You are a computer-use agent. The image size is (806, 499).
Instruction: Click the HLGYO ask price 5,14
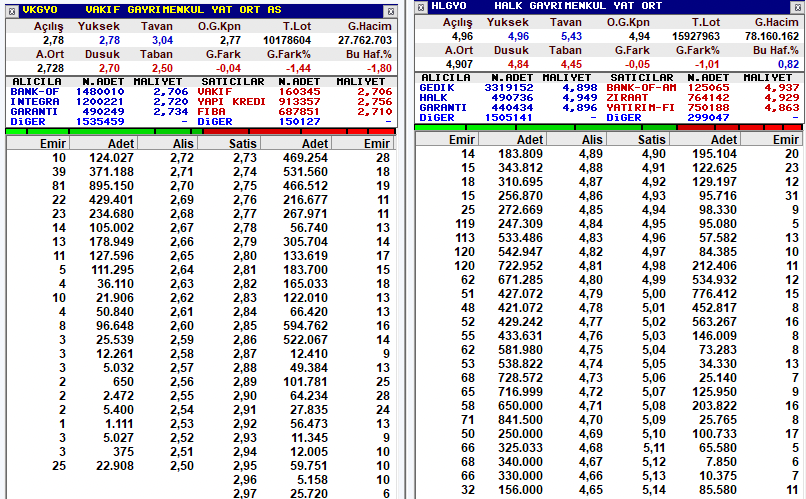(x=653, y=490)
